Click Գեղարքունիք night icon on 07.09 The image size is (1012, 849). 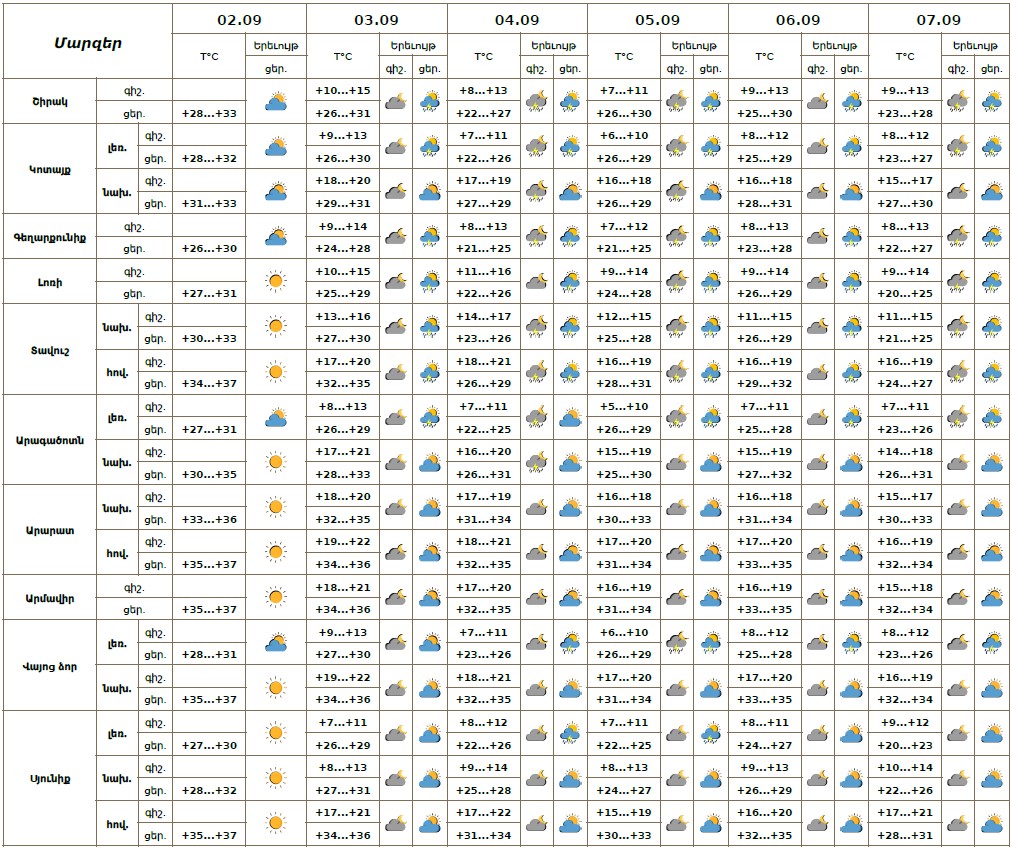(x=958, y=237)
